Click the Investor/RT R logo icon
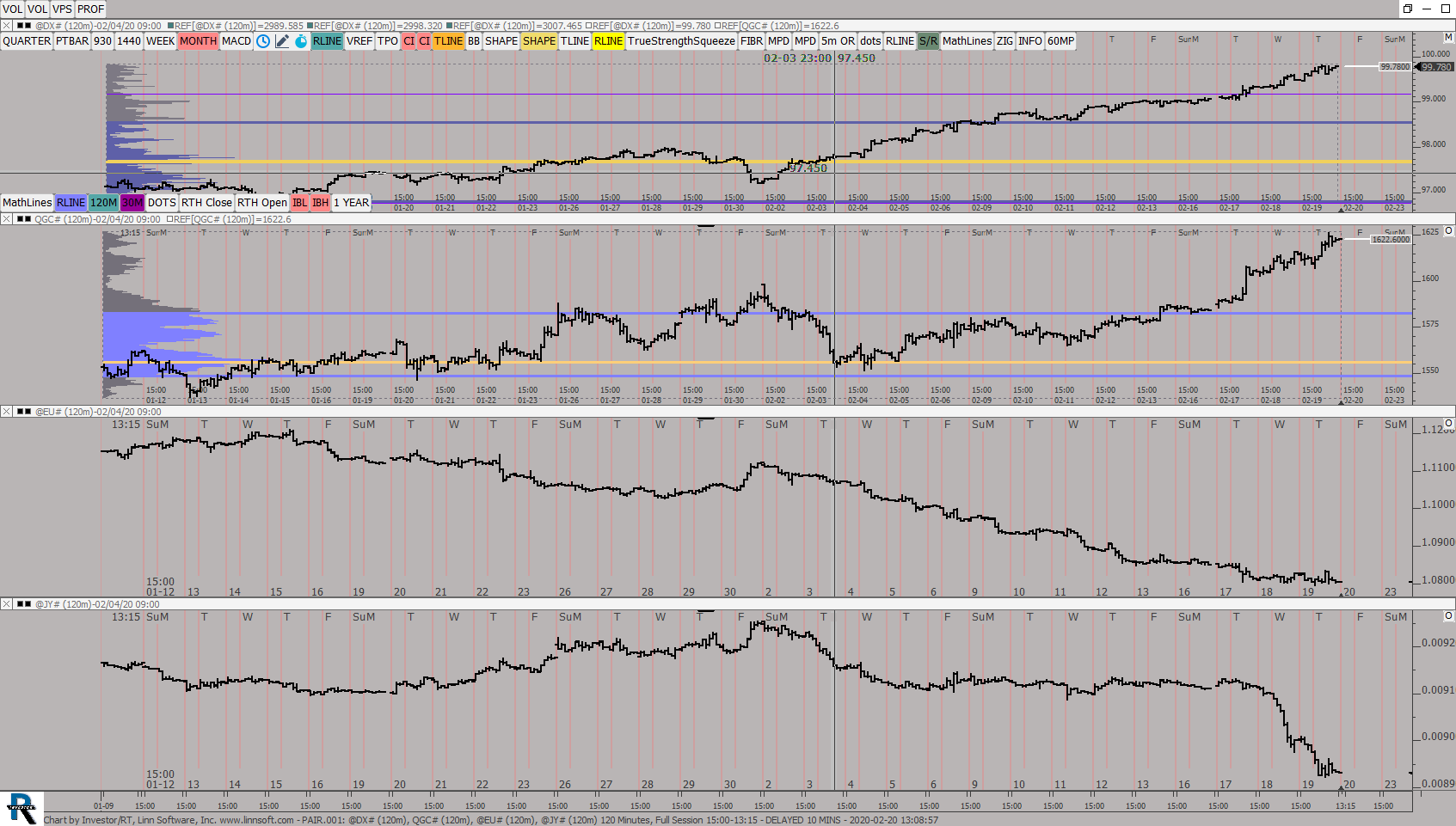 [22, 809]
